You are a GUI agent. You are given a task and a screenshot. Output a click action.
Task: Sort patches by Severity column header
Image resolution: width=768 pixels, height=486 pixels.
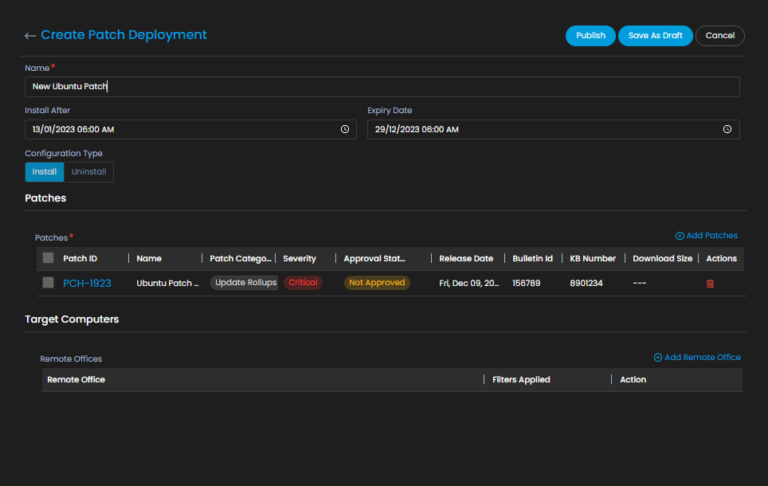tap(300, 258)
